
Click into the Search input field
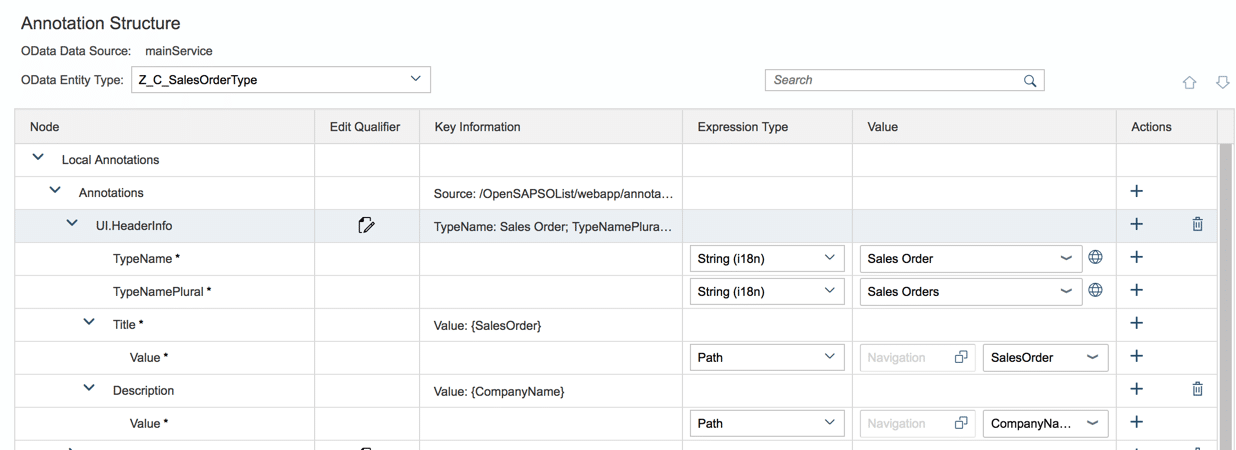tap(890, 81)
